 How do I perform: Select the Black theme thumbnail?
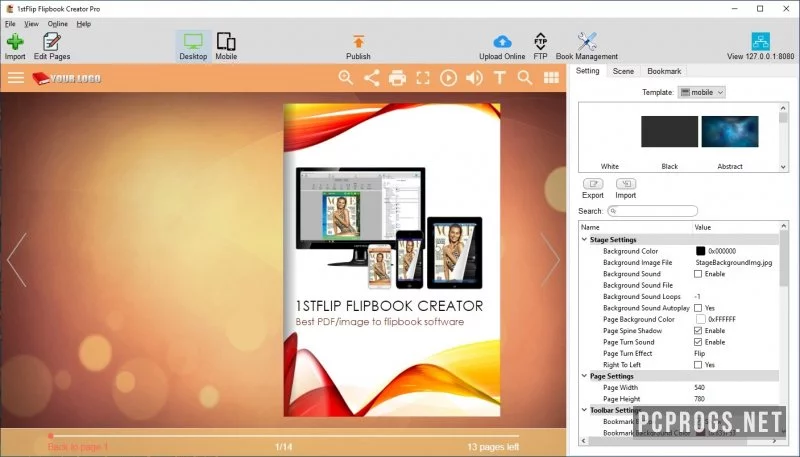(669, 132)
